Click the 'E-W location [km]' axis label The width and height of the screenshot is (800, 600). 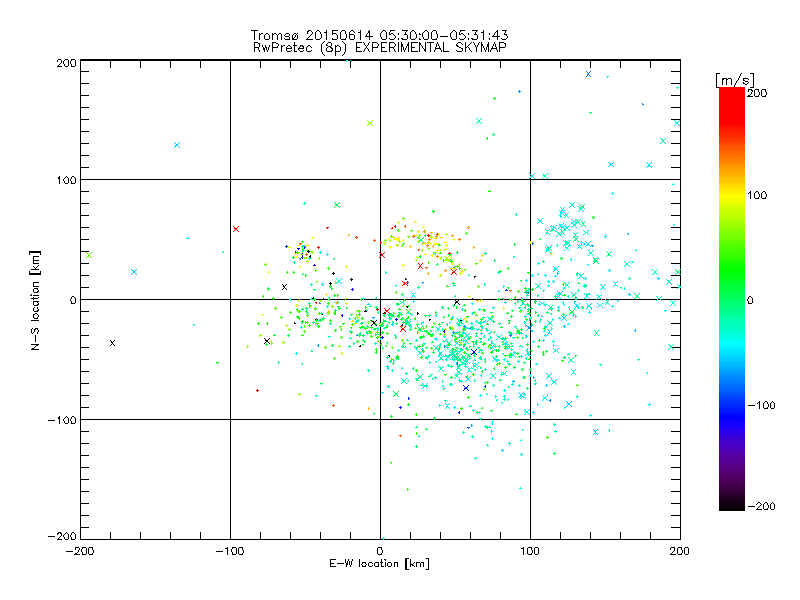tap(379, 563)
